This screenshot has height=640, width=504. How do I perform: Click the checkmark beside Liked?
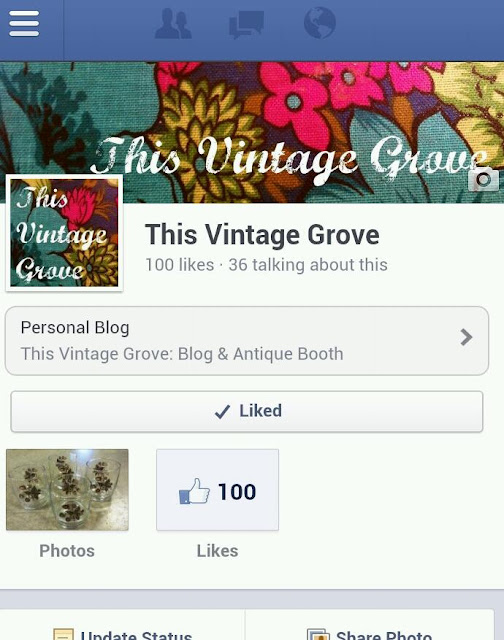click(222, 411)
